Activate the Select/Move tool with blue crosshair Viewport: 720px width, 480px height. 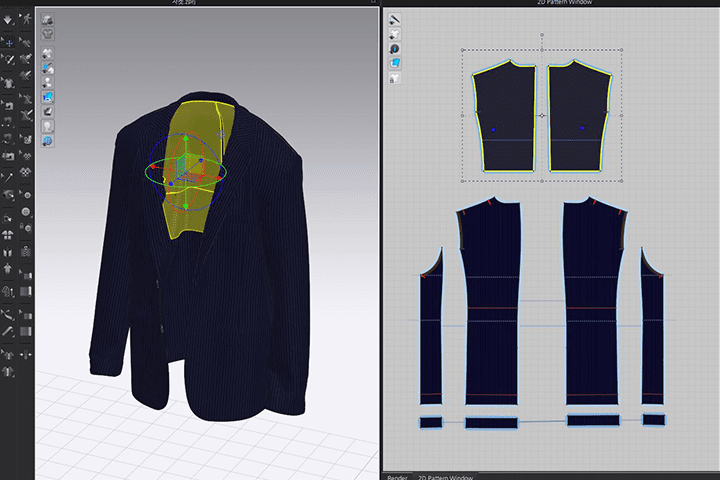pos(8,43)
